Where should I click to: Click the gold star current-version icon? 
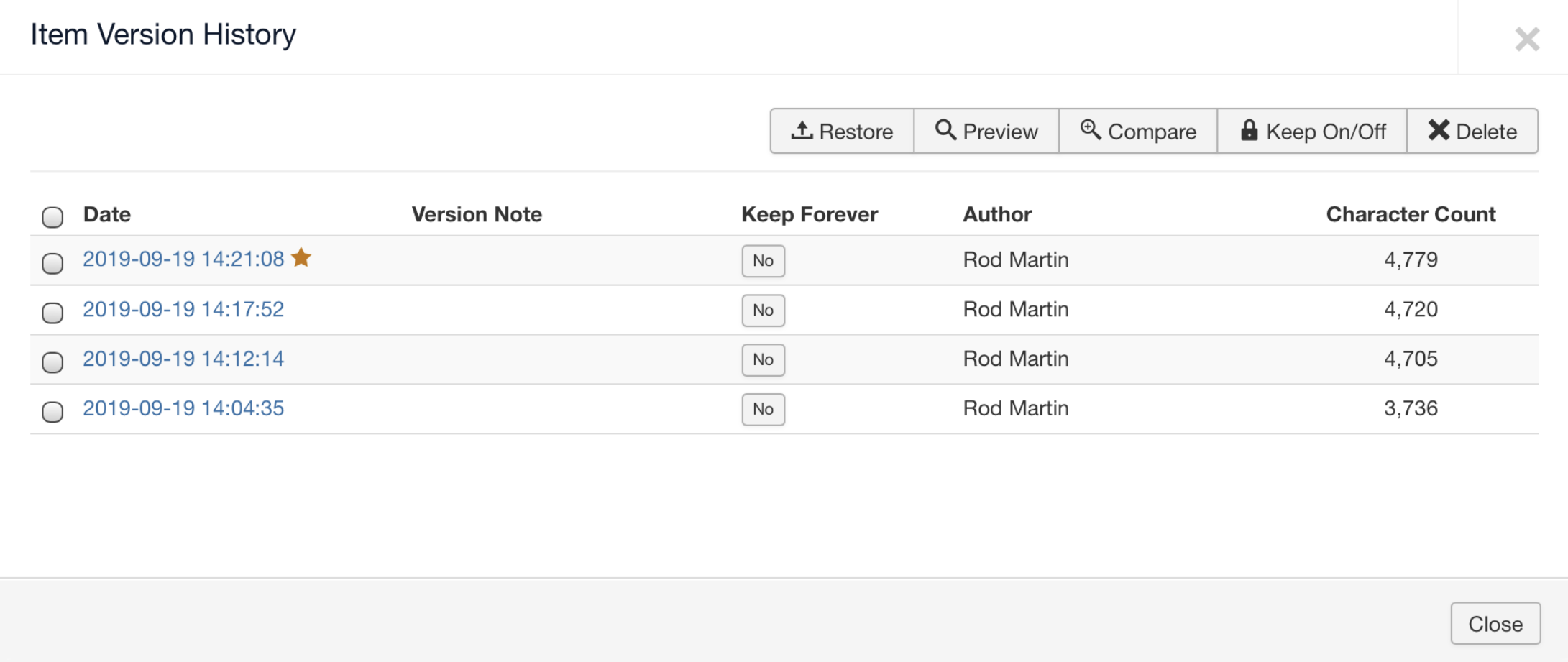click(x=301, y=257)
